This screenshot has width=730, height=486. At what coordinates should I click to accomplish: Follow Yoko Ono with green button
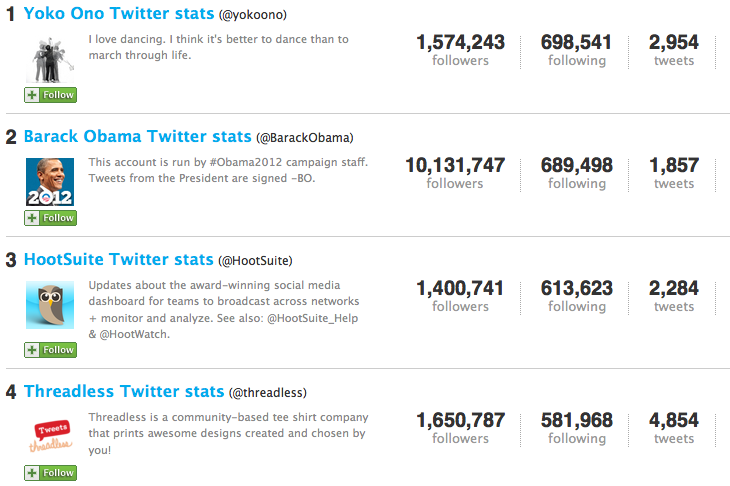click(50, 95)
